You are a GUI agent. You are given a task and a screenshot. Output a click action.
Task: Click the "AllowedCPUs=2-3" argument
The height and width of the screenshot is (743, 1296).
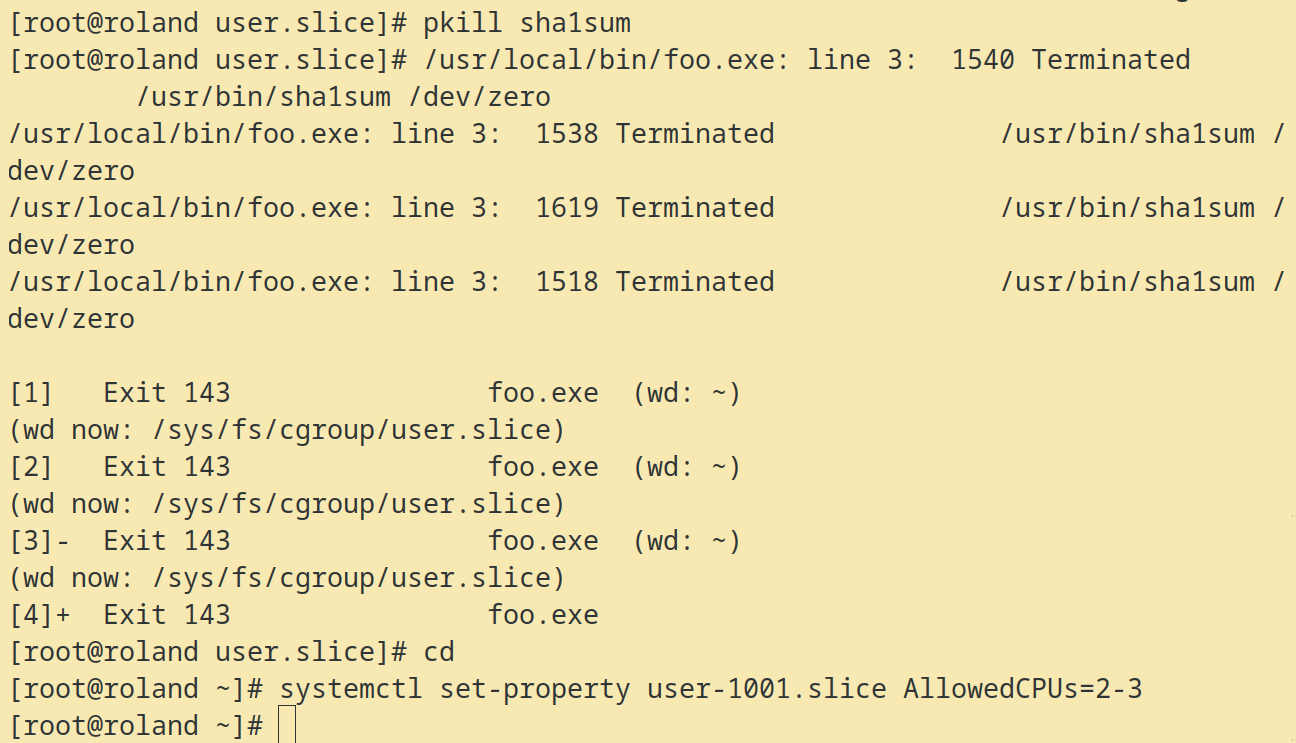1022,689
